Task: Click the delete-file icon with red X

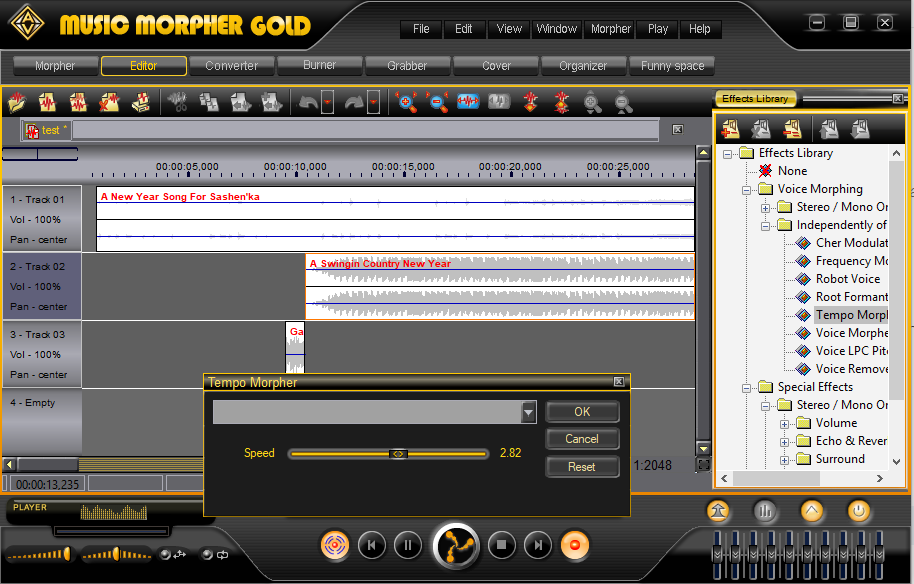Action: pos(109,103)
